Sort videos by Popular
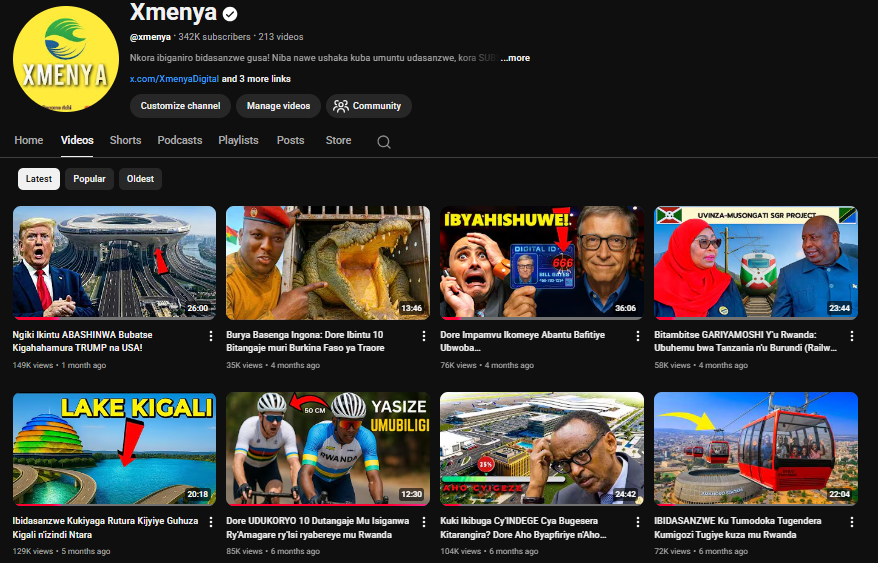 click(x=90, y=179)
